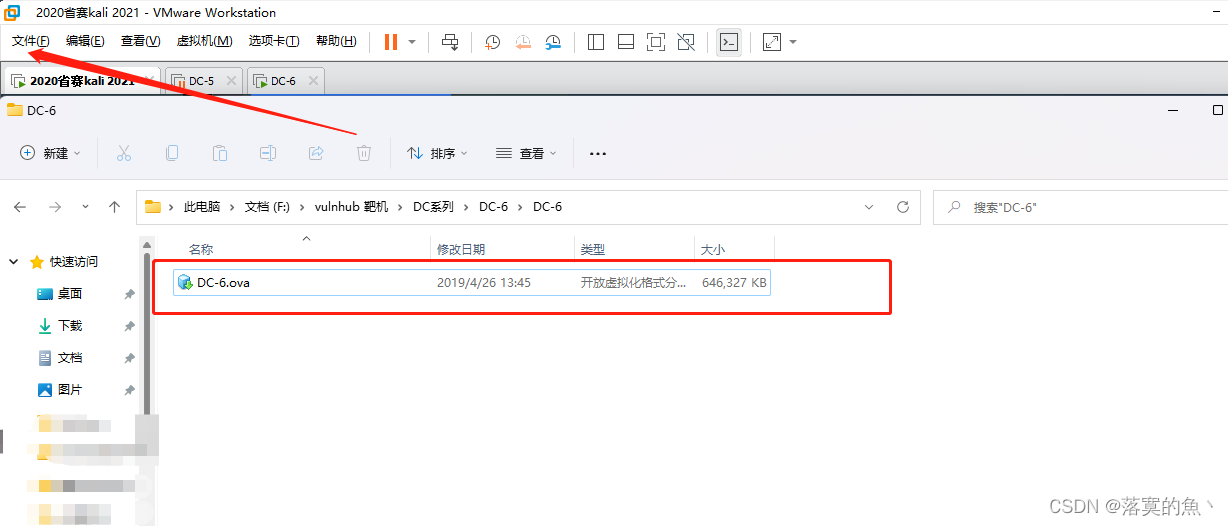Open the three-dot more options menu
The height and width of the screenshot is (526, 1228).
coord(598,154)
